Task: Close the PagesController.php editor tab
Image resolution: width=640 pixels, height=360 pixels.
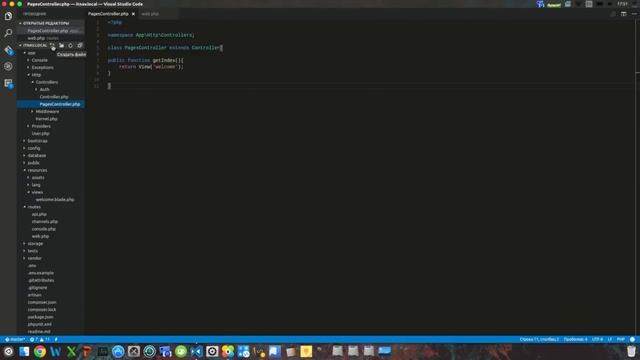Action: (x=133, y=14)
